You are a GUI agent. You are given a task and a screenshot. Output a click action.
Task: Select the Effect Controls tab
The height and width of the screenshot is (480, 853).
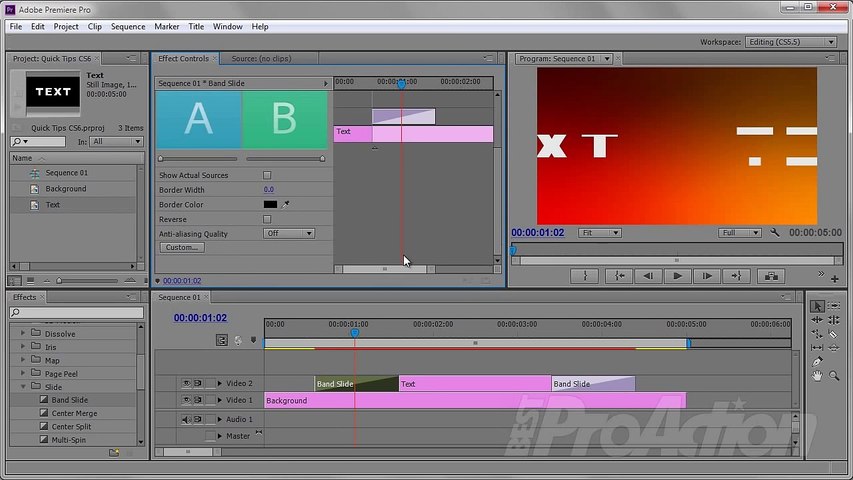[x=183, y=59]
